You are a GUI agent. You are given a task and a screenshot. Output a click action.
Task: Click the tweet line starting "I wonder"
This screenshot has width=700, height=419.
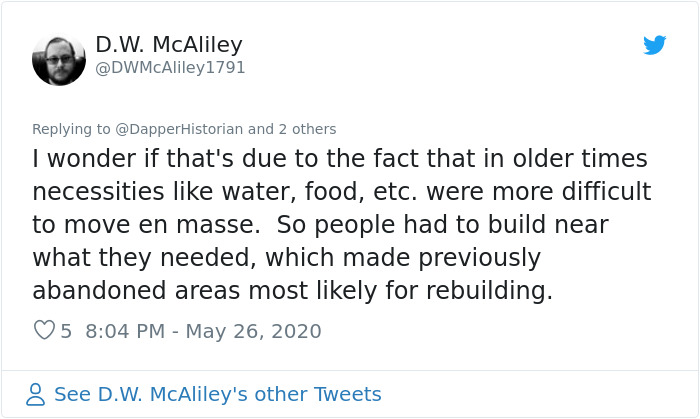pos(340,159)
